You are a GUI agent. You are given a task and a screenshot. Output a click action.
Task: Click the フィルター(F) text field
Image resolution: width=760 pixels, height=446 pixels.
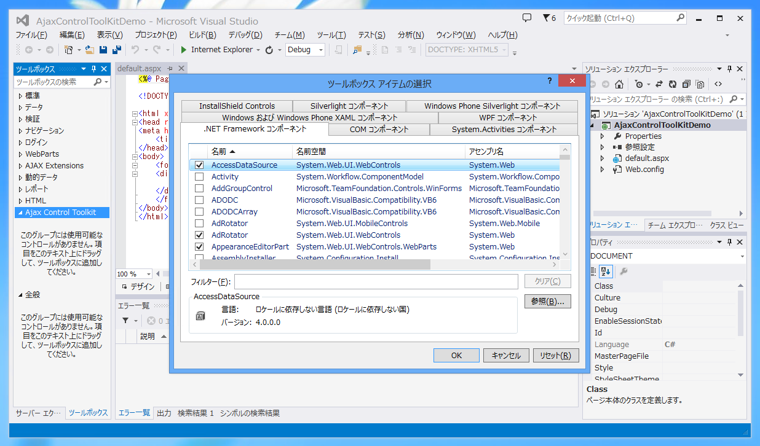pos(376,282)
